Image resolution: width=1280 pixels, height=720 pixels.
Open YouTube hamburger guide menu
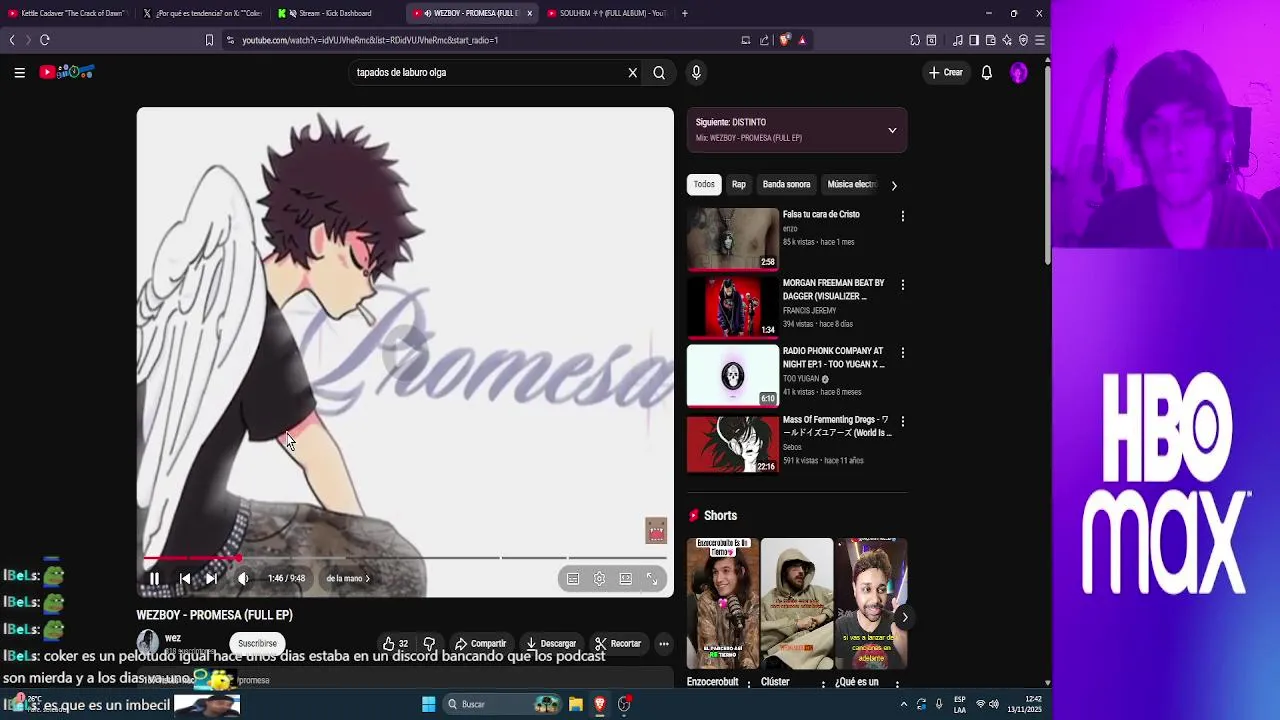[x=19, y=72]
